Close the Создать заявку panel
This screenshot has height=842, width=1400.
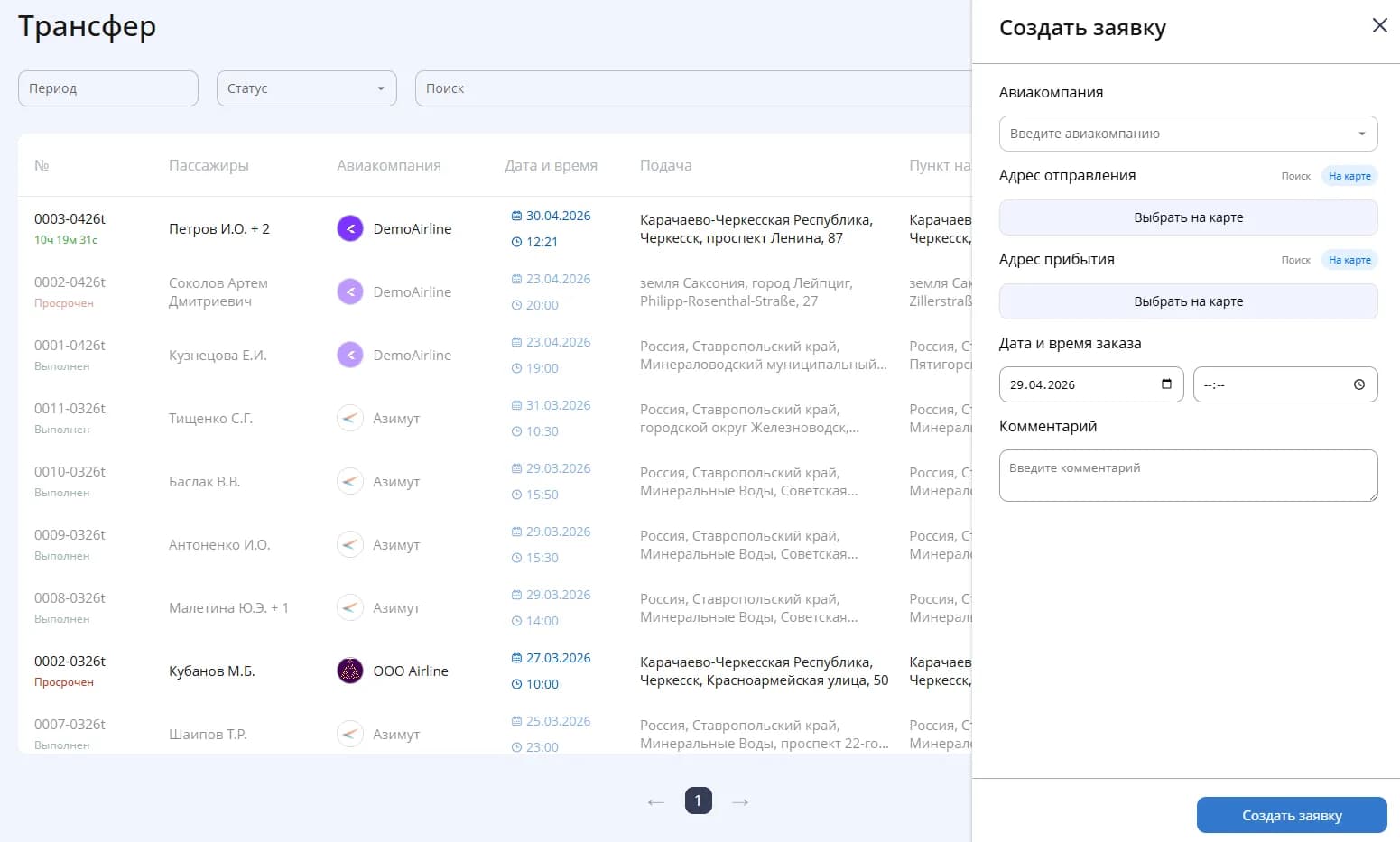pos(1379,25)
